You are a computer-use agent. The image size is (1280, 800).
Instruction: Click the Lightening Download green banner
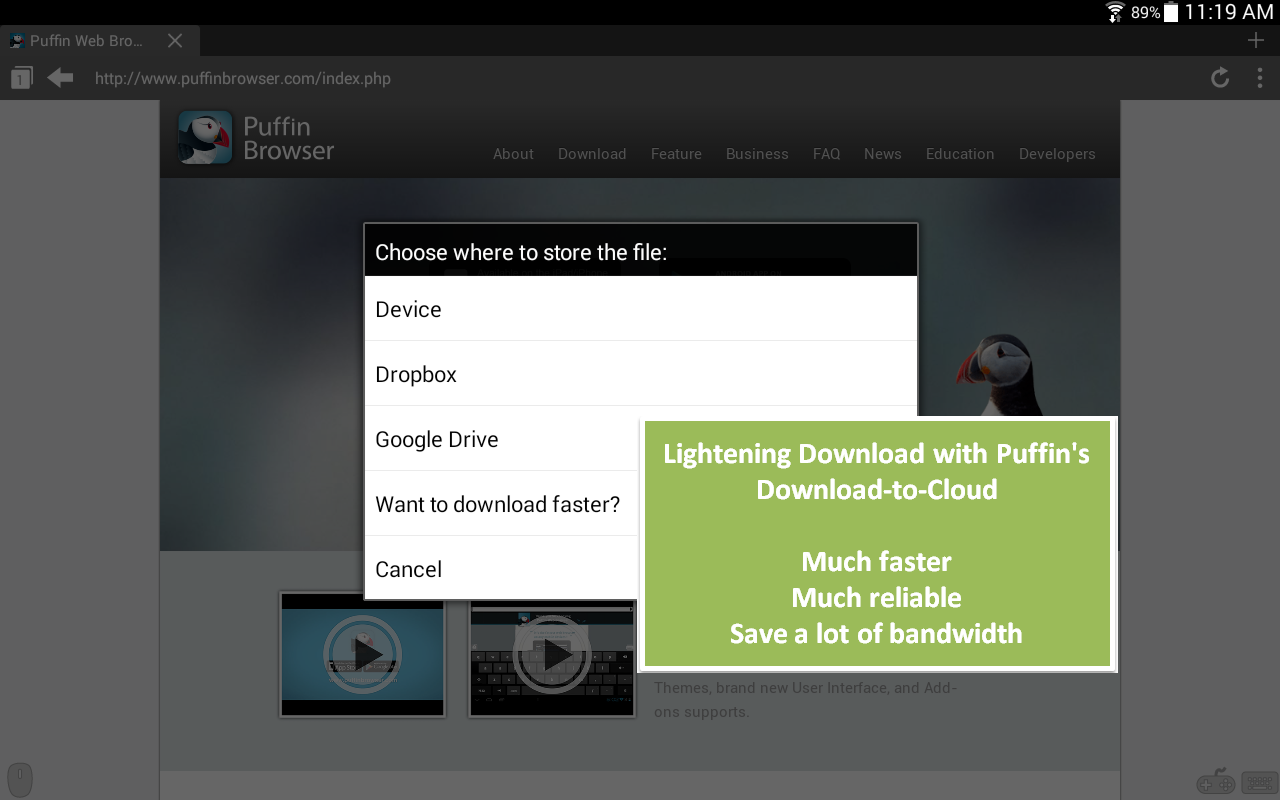(x=877, y=543)
